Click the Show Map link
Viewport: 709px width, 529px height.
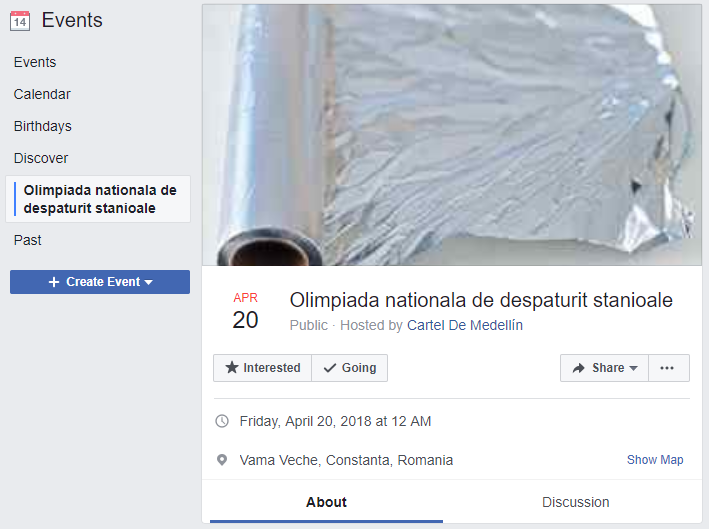click(655, 460)
